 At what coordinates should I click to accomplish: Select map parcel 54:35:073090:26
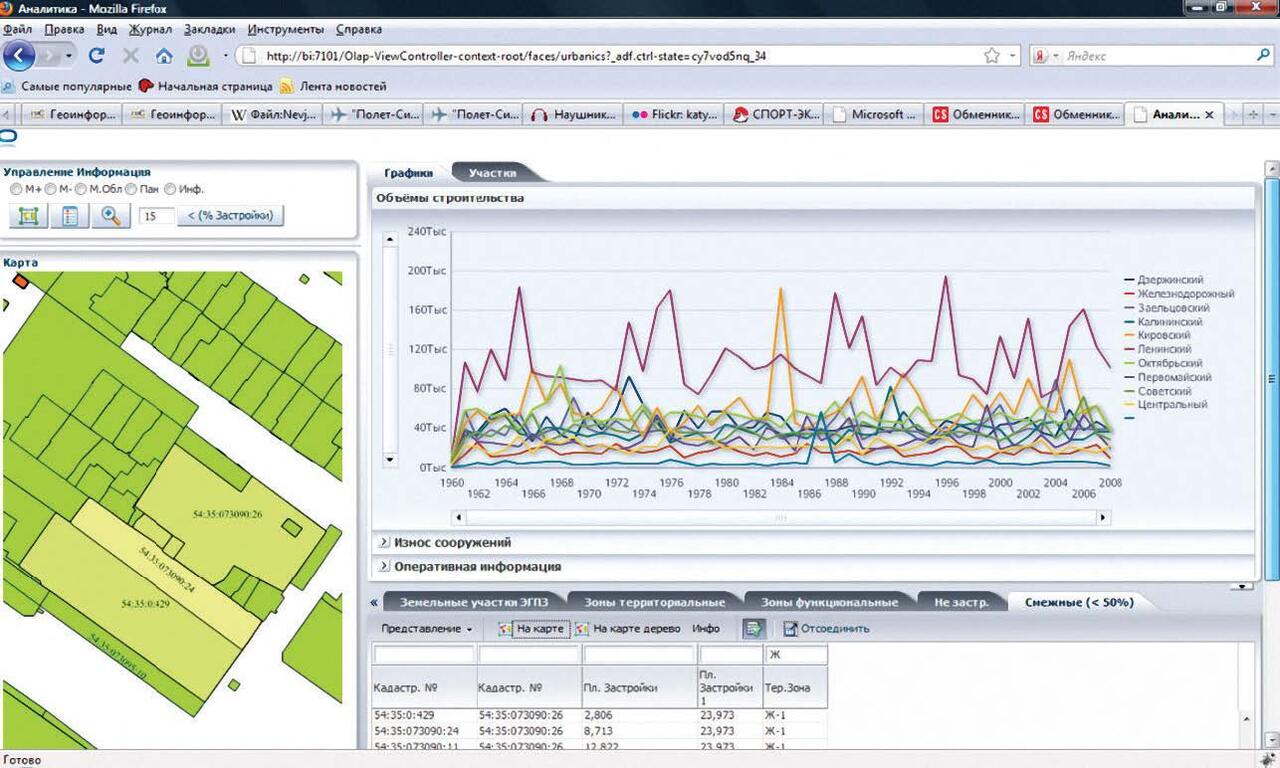coord(227,514)
